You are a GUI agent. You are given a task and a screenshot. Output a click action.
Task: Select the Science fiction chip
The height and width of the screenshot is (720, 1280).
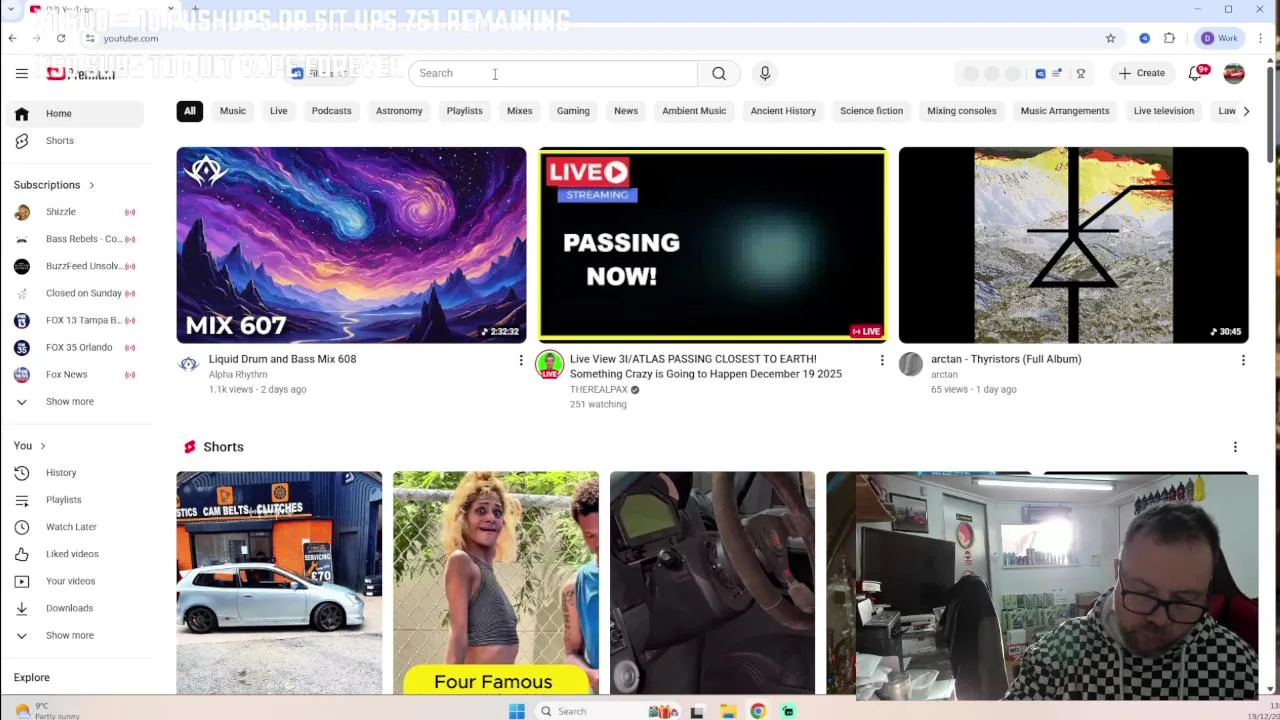coord(871,111)
